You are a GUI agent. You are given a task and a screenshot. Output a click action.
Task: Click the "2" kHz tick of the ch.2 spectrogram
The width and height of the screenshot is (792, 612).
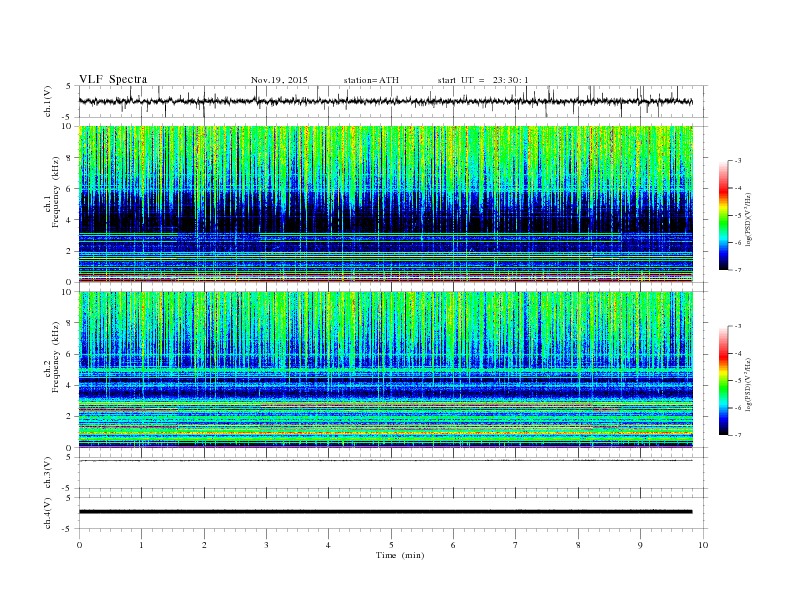[x=69, y=417]
